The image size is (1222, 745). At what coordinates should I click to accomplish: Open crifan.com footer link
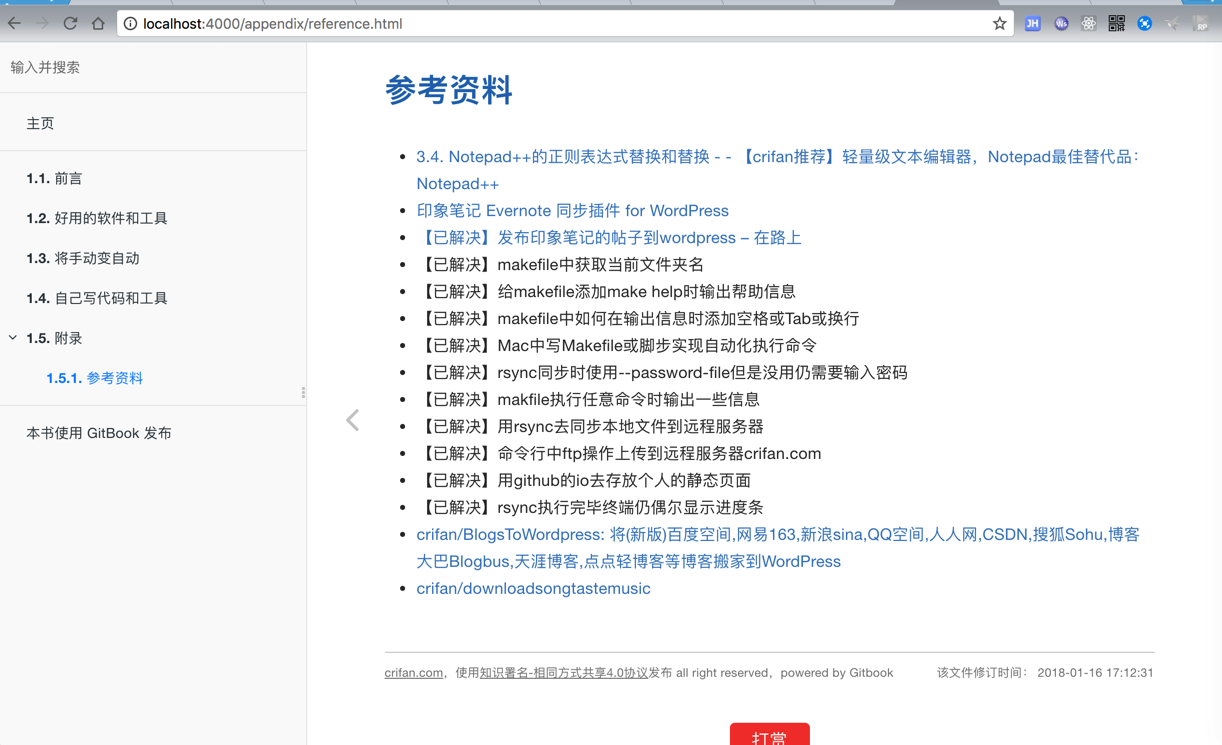pyautogui.click(x=413, y=673)
